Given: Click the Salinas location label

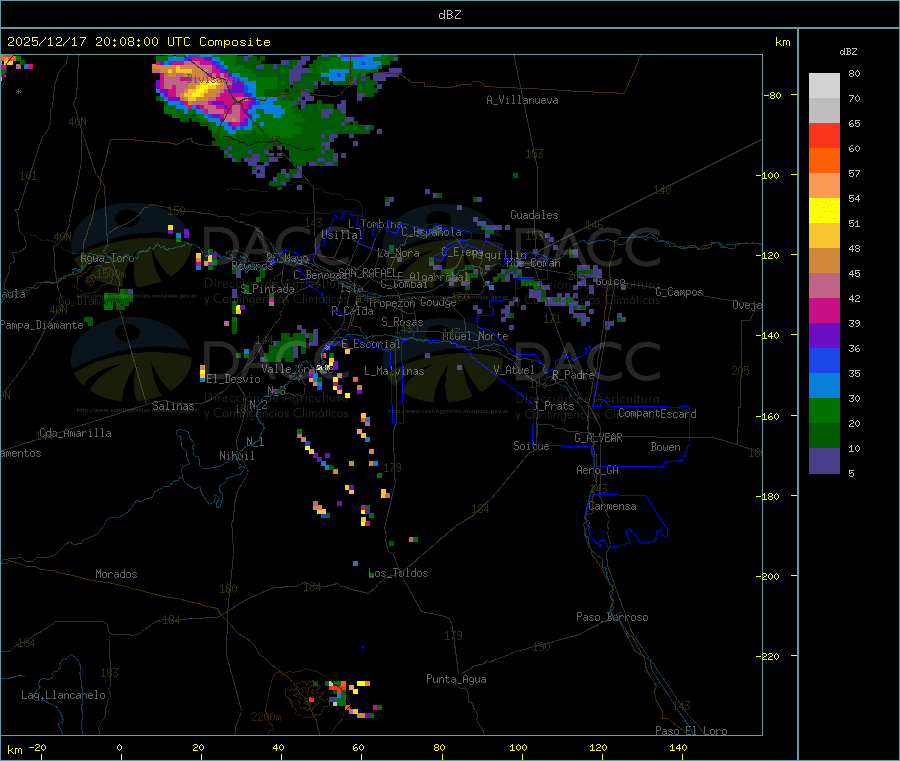Looking at the screenshot, I should click(x=173, y=406).
